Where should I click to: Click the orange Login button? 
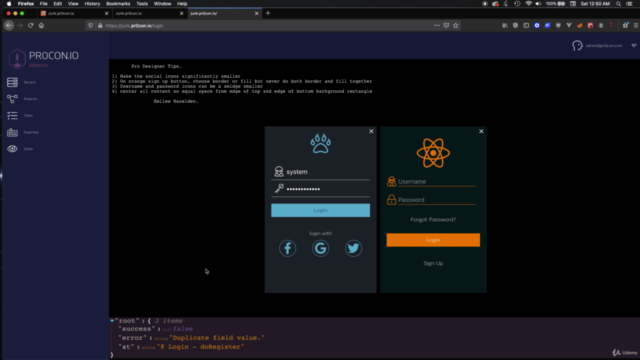point(433,240)
